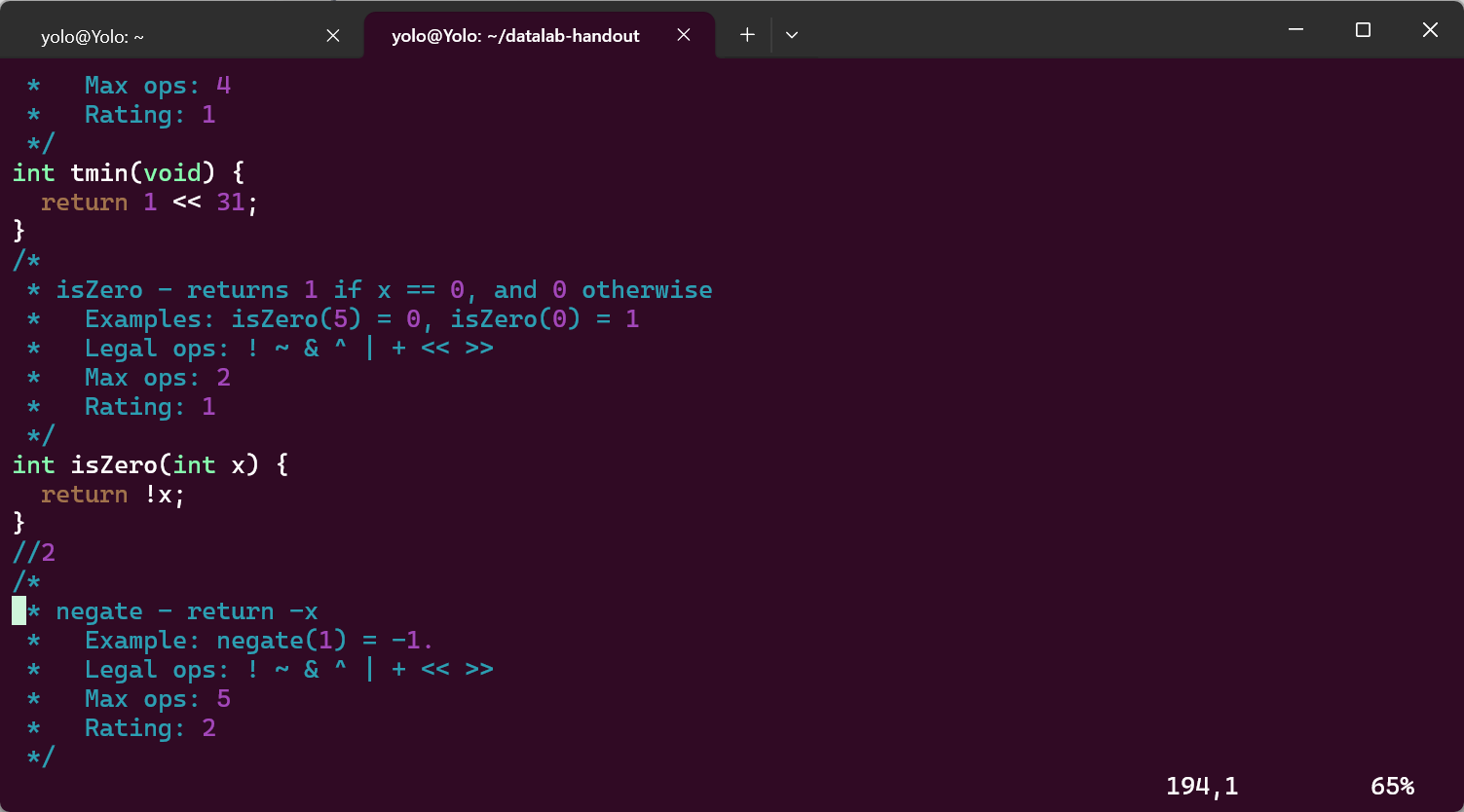The height and width of the screenshot is (812, 1464).
Task: Minimize the terminal window
Action: point(1295,30)
